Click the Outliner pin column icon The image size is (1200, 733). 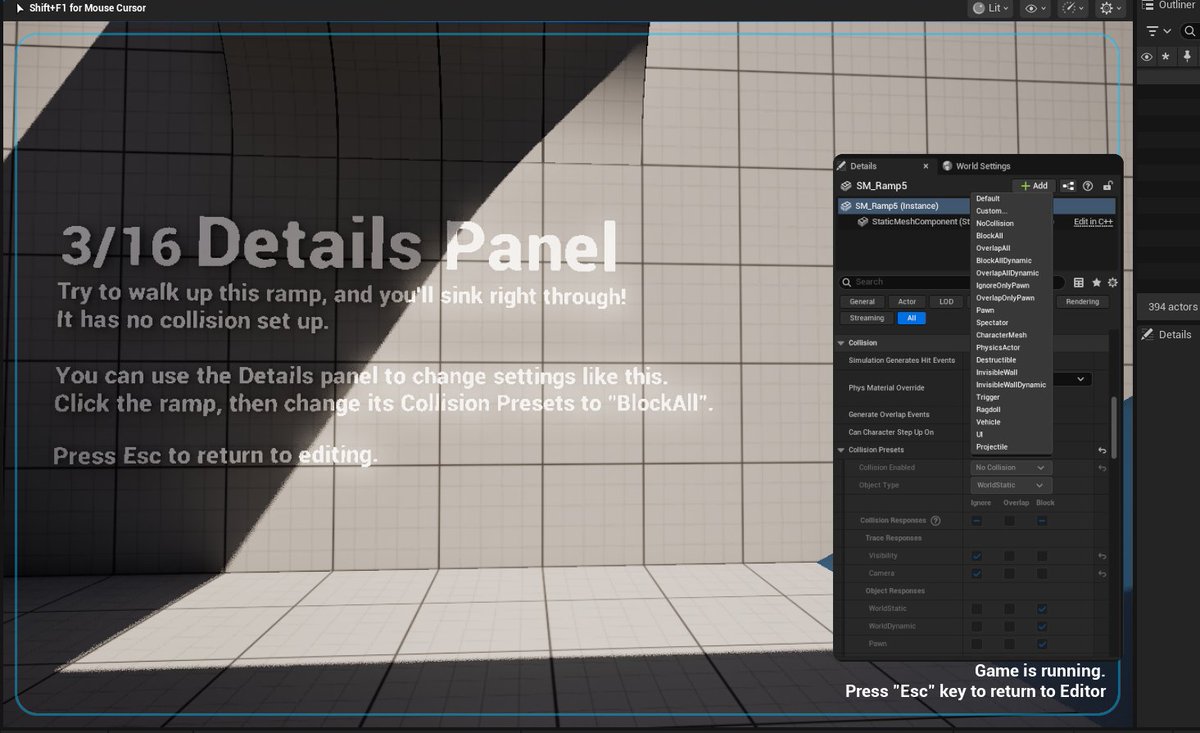[x=1185, y=58]
